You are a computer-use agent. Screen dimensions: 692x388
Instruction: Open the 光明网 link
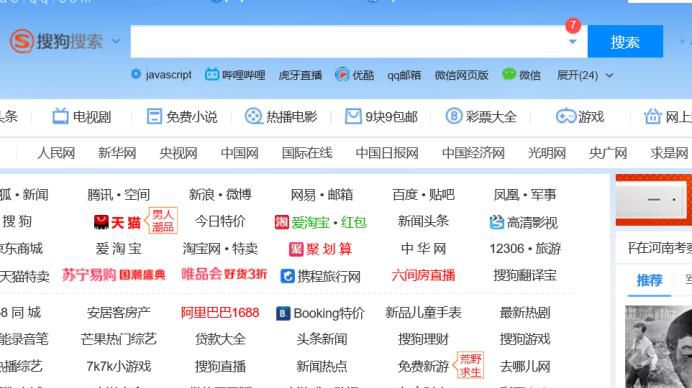547,153
